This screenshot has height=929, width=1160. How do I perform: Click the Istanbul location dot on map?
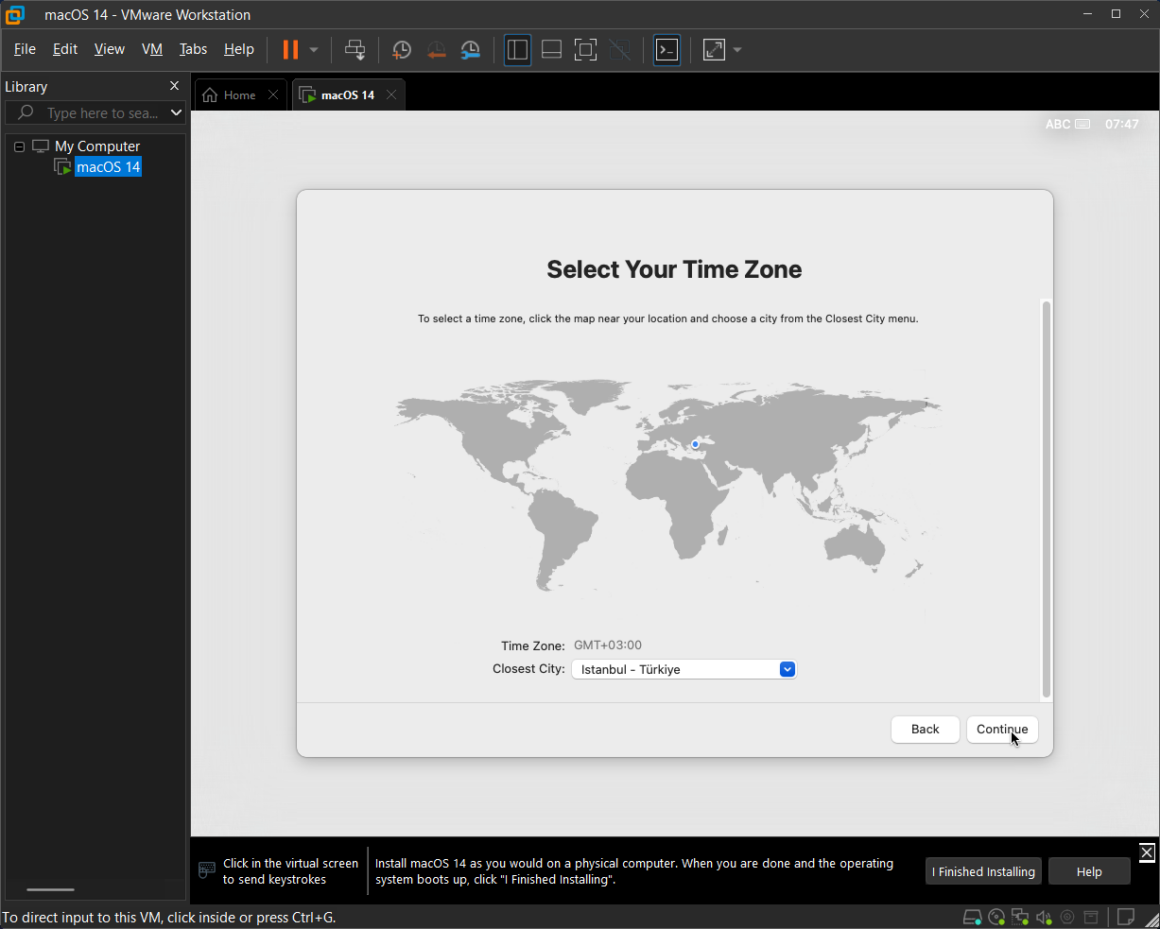[695, 445]
